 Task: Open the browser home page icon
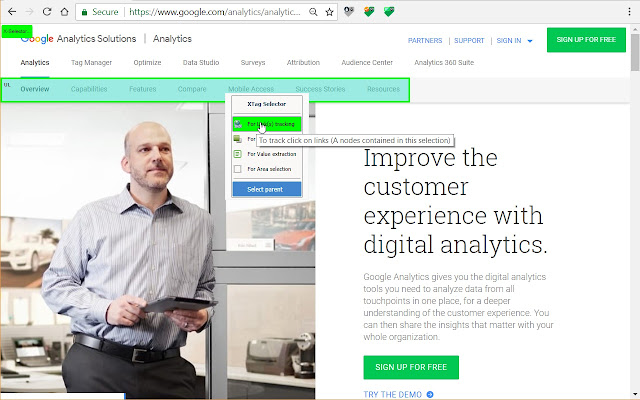tap(64, 12)
